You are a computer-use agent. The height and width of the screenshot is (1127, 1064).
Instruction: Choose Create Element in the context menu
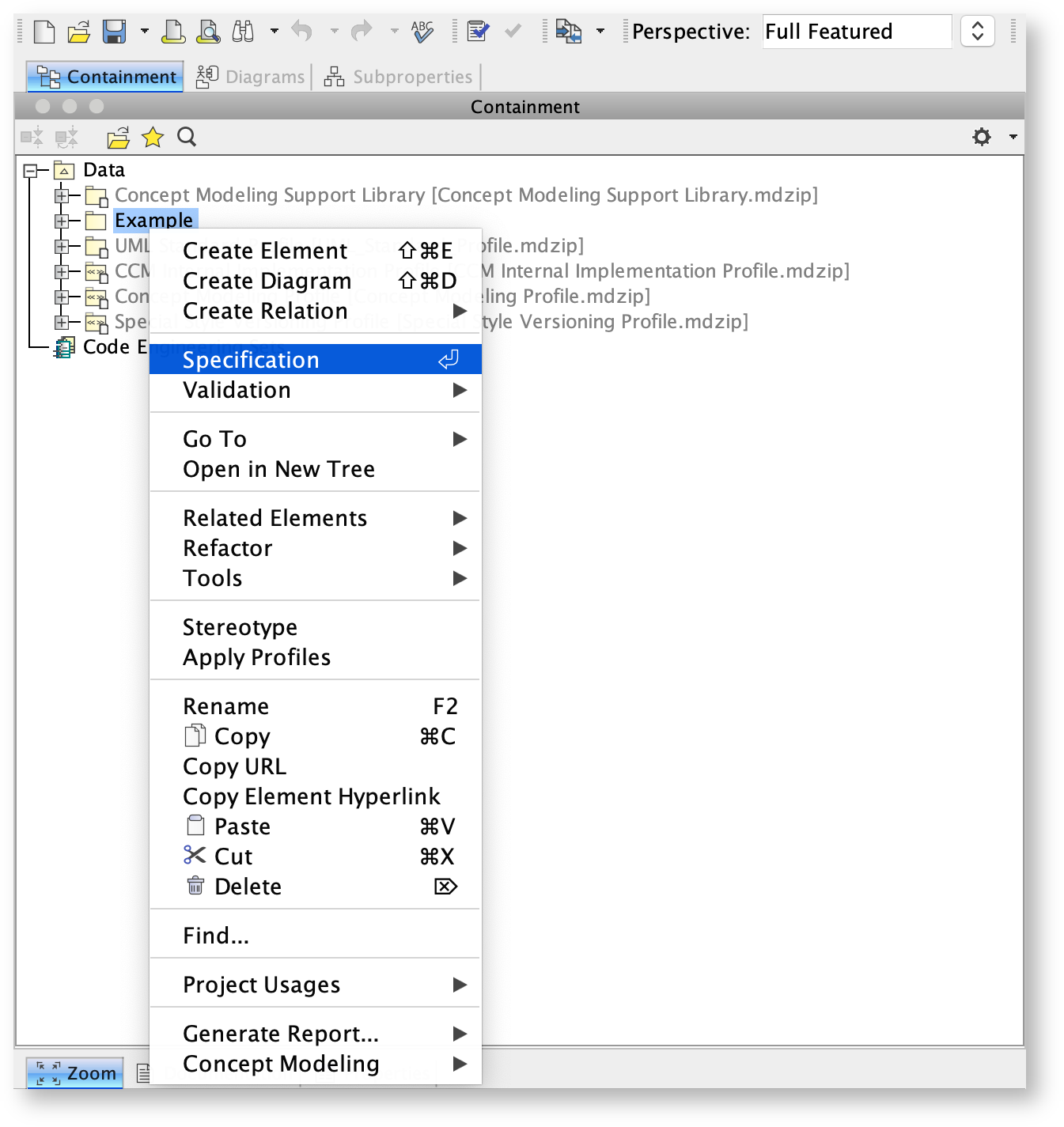(x=316, y=251)
